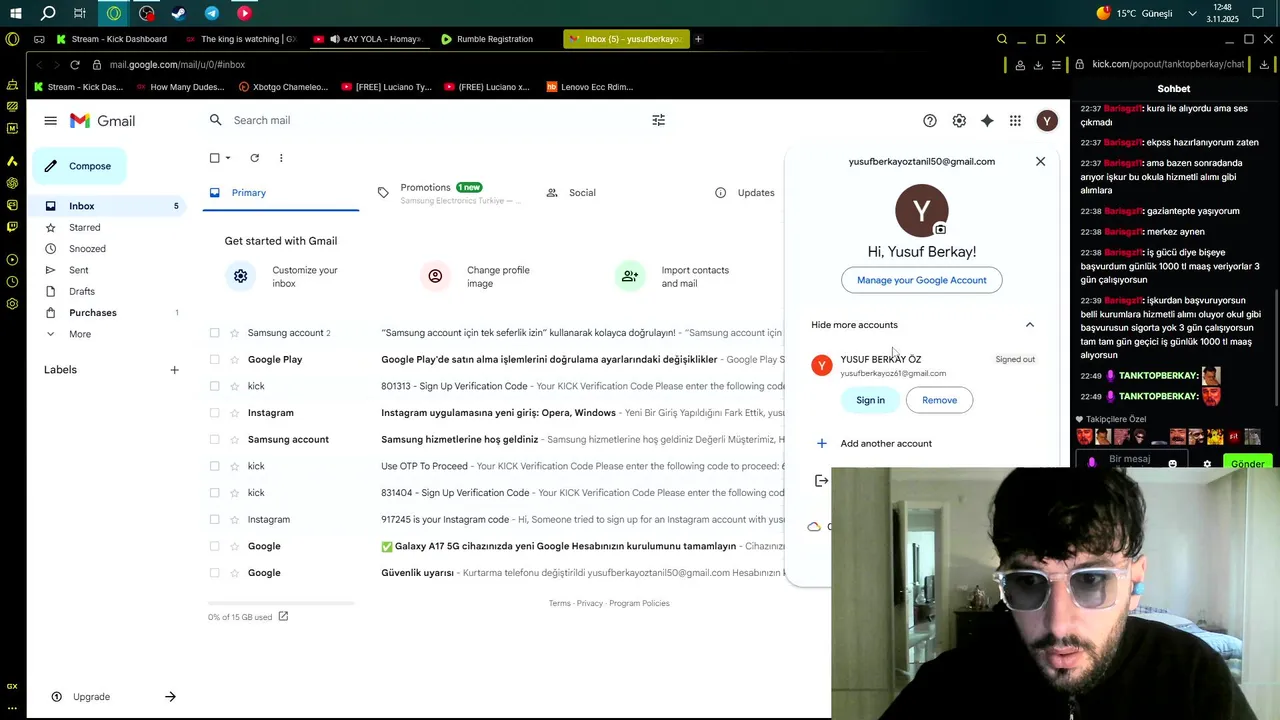Refresh the inbox

tap(254, 158)
